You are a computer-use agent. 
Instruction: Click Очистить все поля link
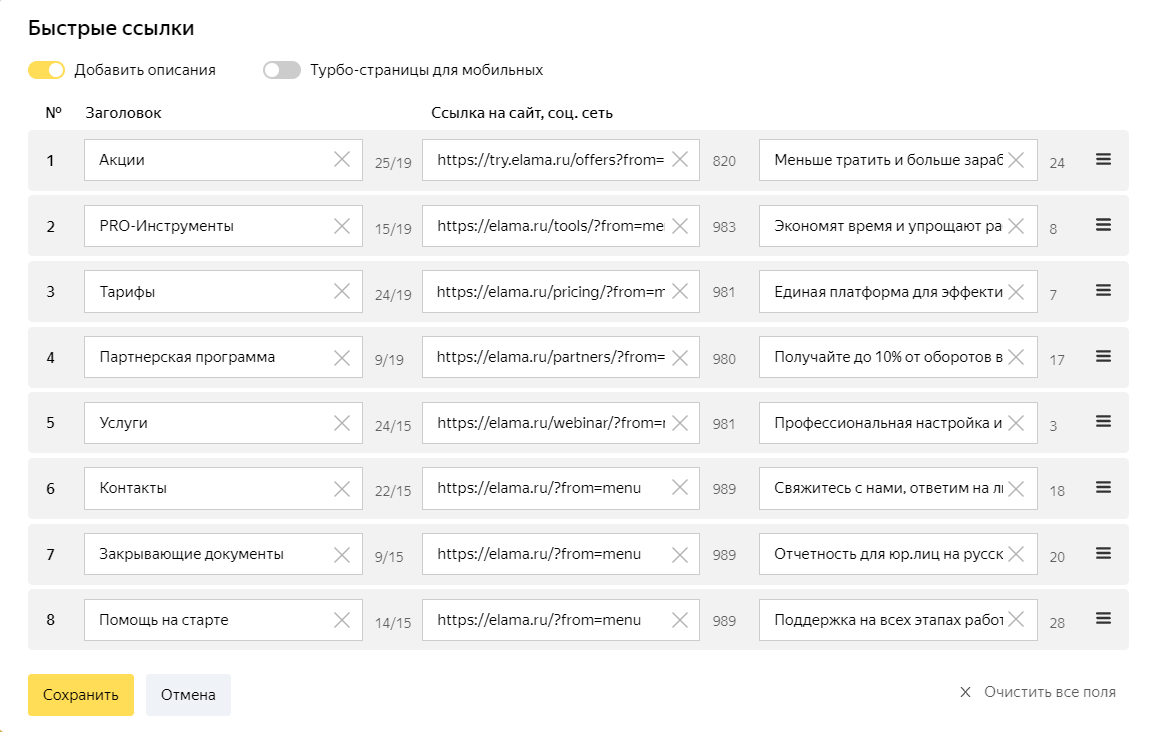click(1038, 692)
